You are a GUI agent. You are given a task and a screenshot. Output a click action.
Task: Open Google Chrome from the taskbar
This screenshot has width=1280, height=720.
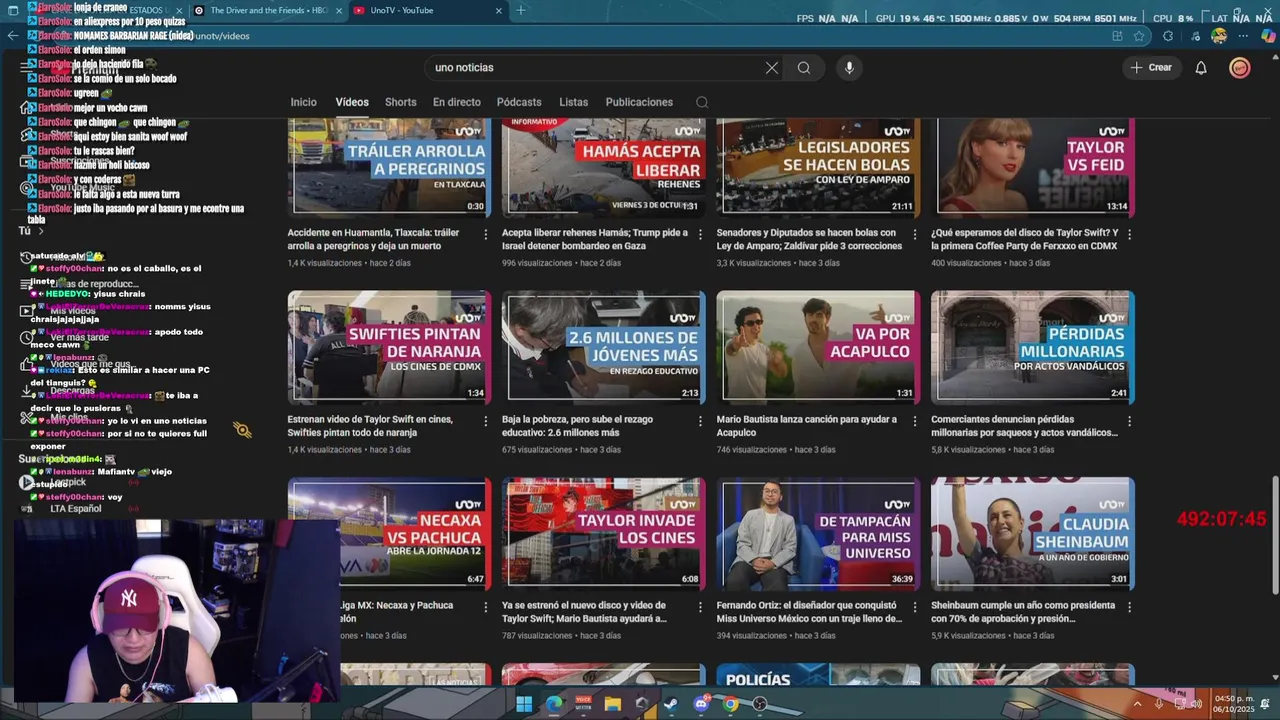(730, 704)
